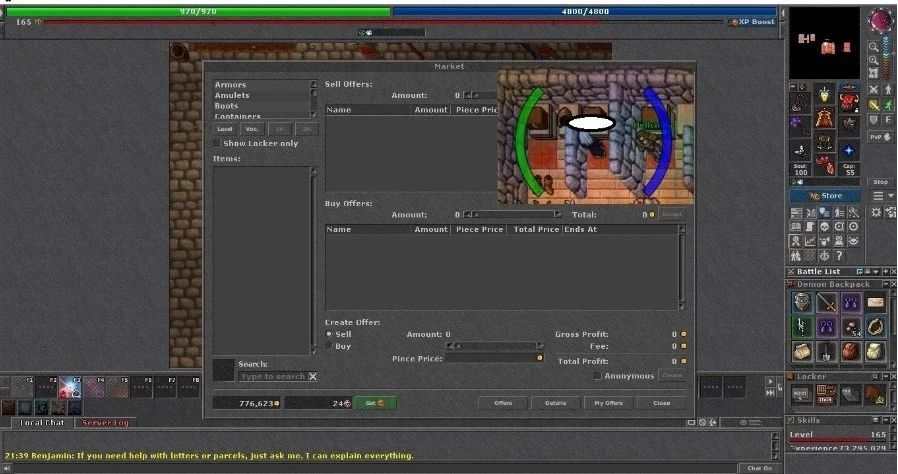
Task: Click the letter in Demon Backpack
Action: 875,302
